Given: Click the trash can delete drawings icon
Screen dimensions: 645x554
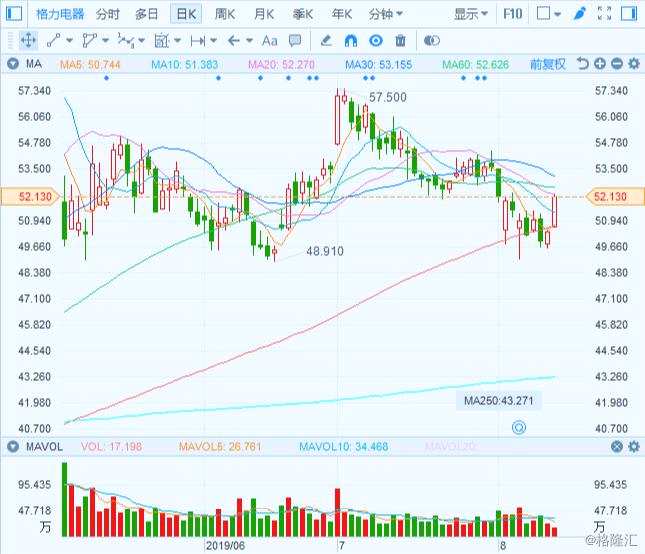Looking at the screenshot, I should tap(400, 41).
